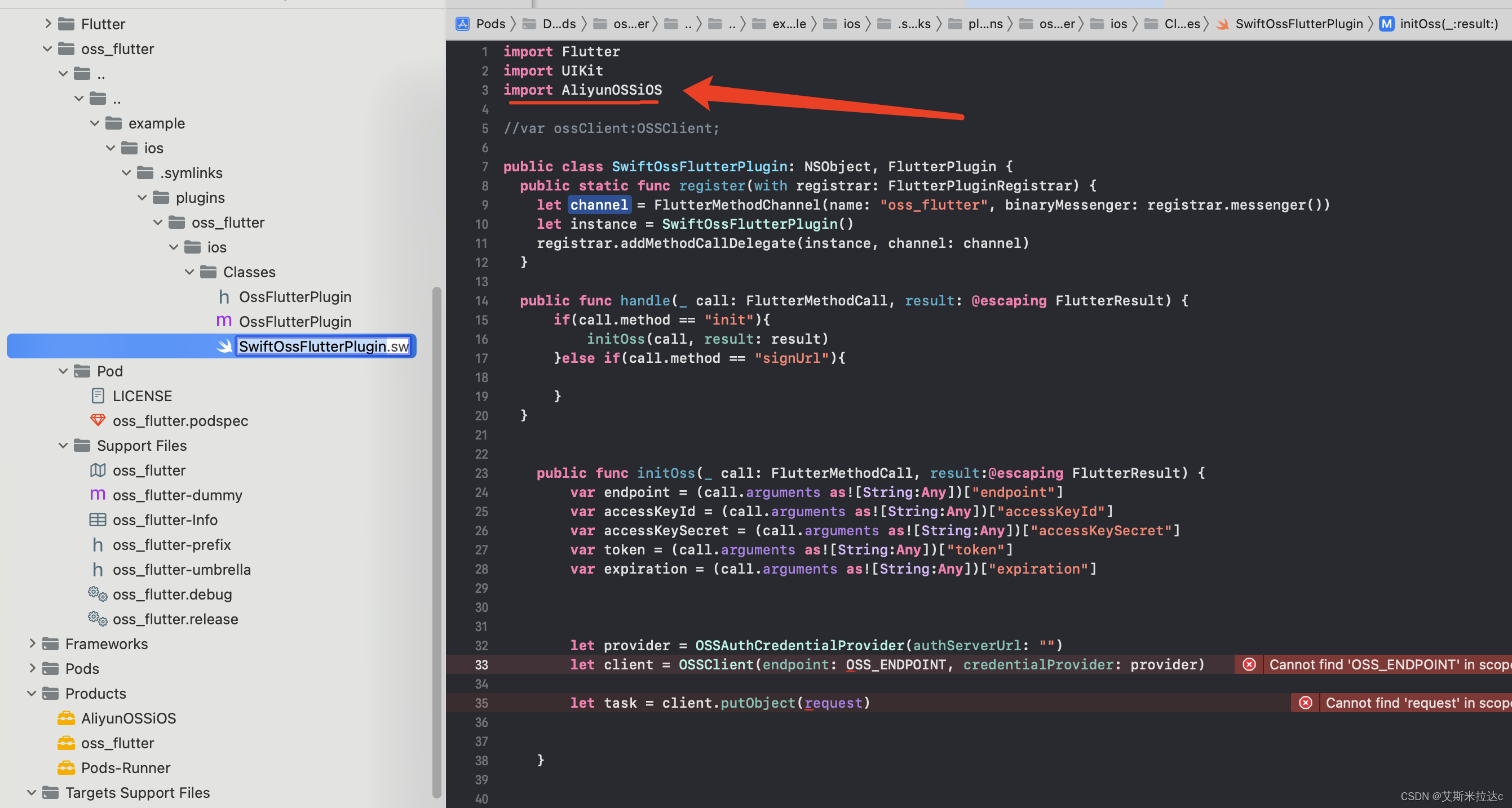Click the LICENSE document icon
Screen dimensions: 1512x808
(98, 396)
